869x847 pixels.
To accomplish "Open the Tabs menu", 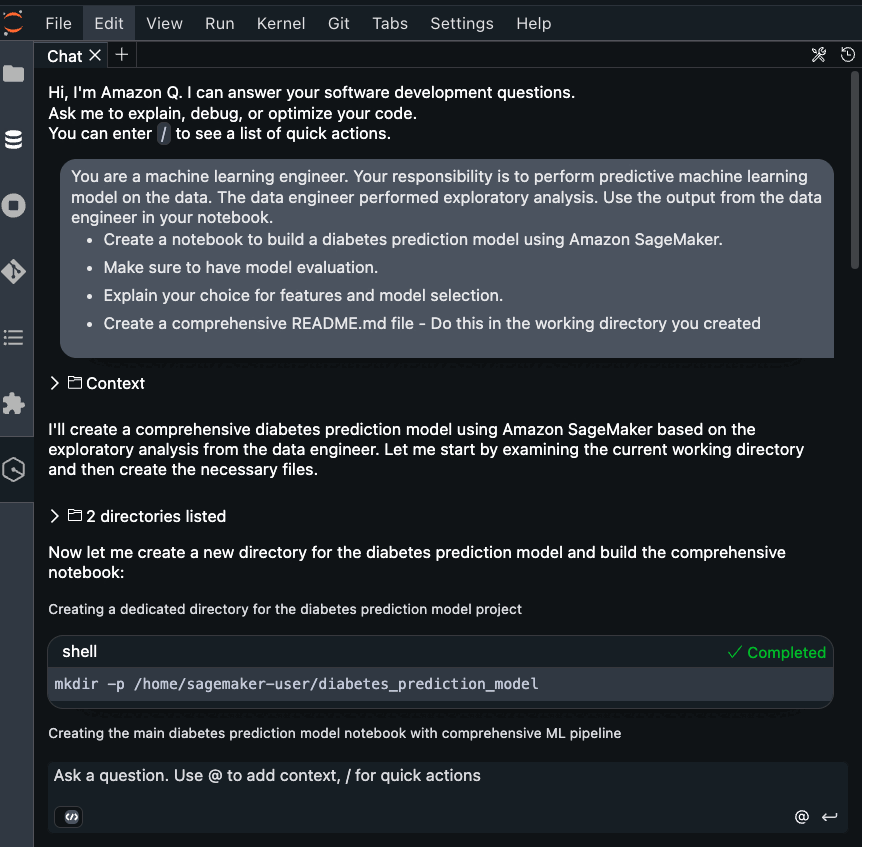I will click(390, 23).
